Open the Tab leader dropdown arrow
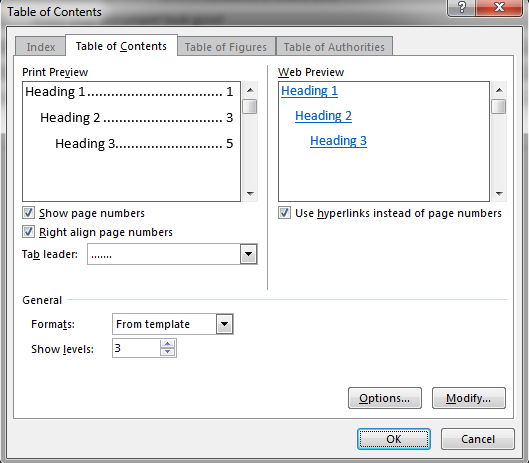The image size is (529, 463). point(249,254)
